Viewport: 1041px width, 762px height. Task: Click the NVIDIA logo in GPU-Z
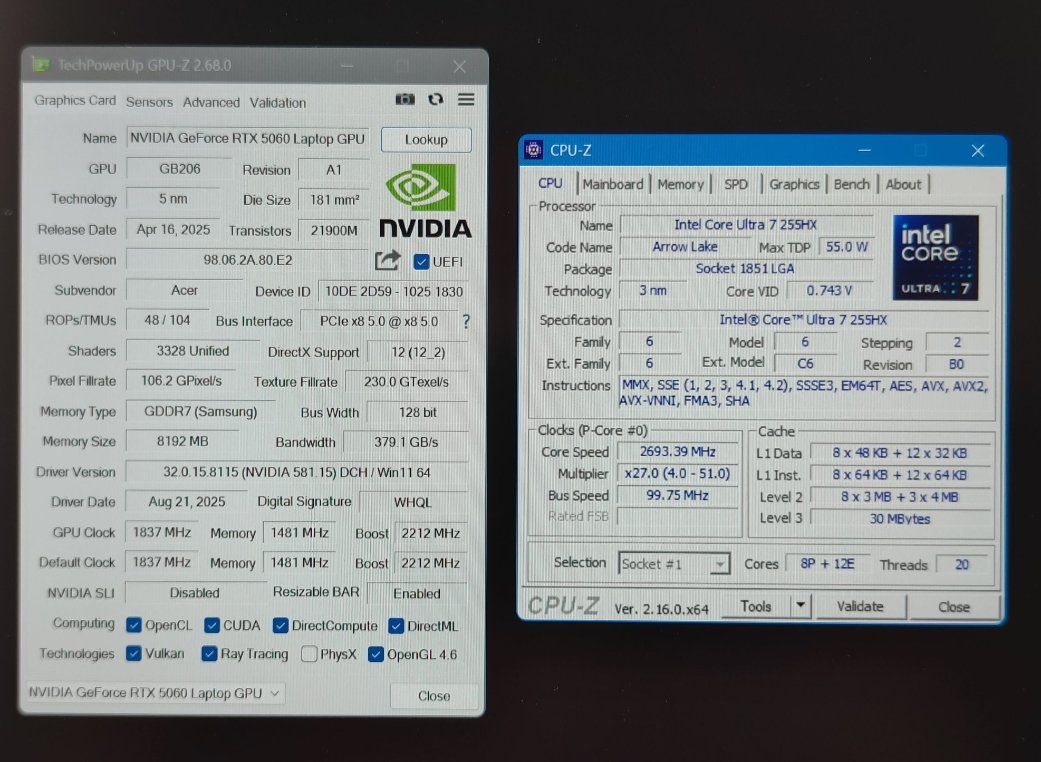click(x=425, y=200)
